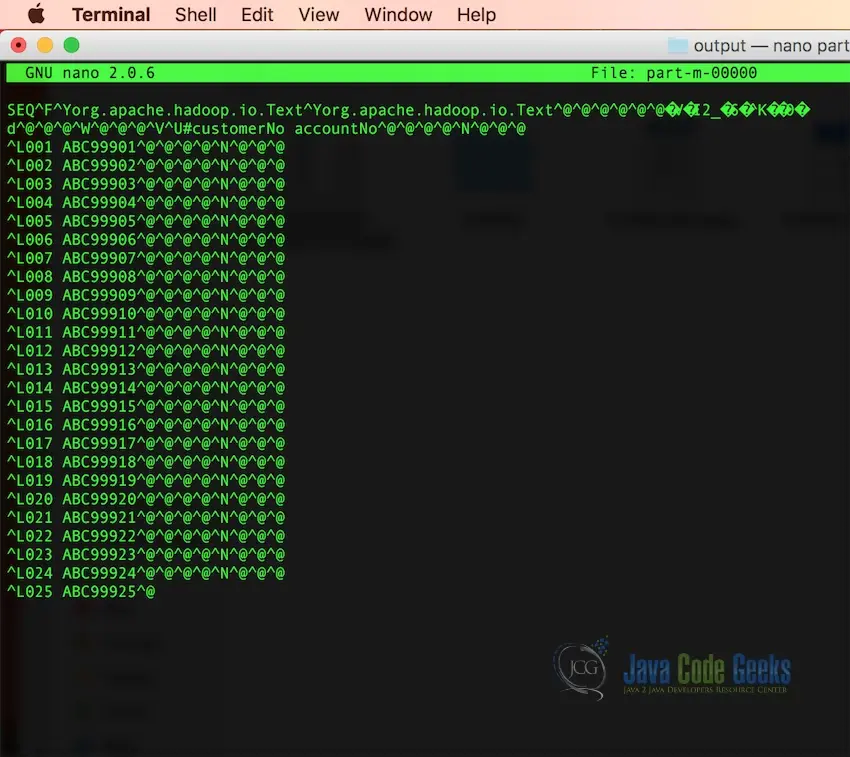
Task: Place cursor on row 'ABC99915'
Action: 145,406
